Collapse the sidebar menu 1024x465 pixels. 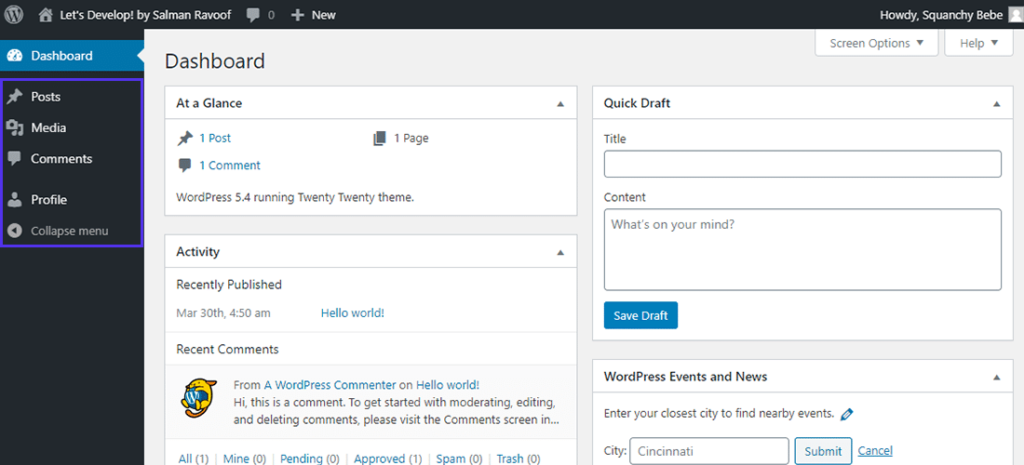(x=69, y=231)
